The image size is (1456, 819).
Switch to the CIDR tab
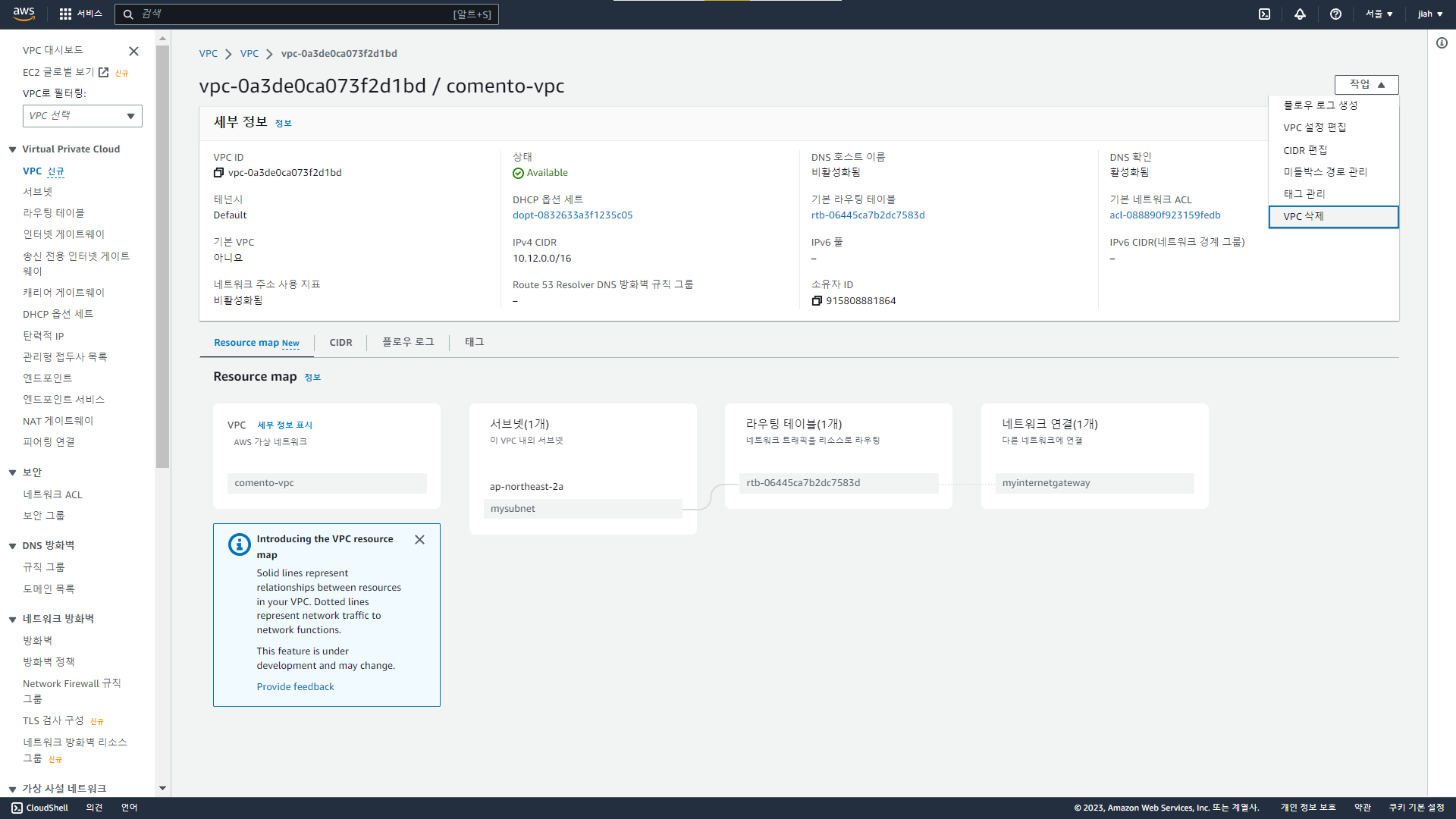(x=340, y=343)
